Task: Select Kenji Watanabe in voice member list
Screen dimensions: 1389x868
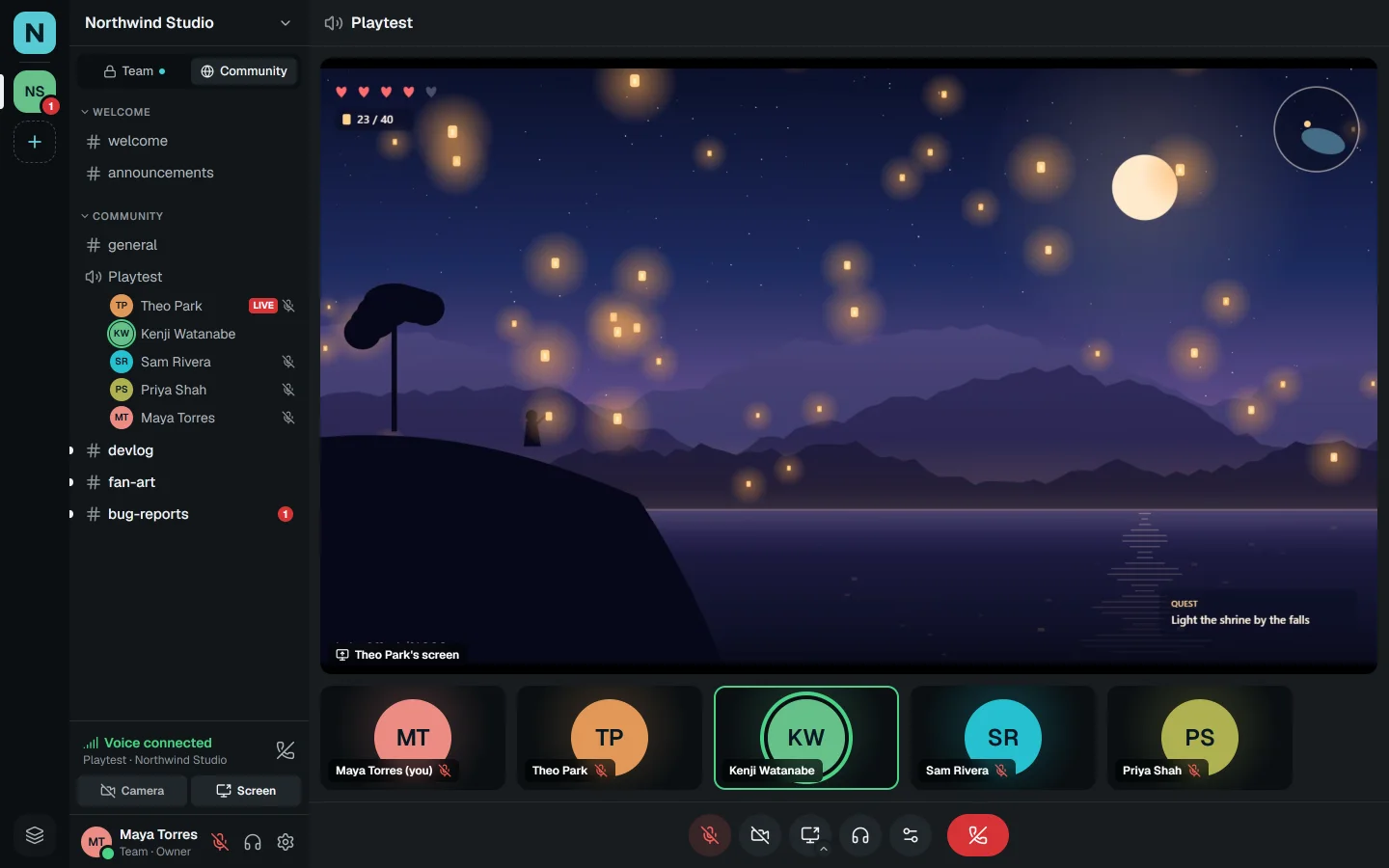Action: [x=202, y=334]
